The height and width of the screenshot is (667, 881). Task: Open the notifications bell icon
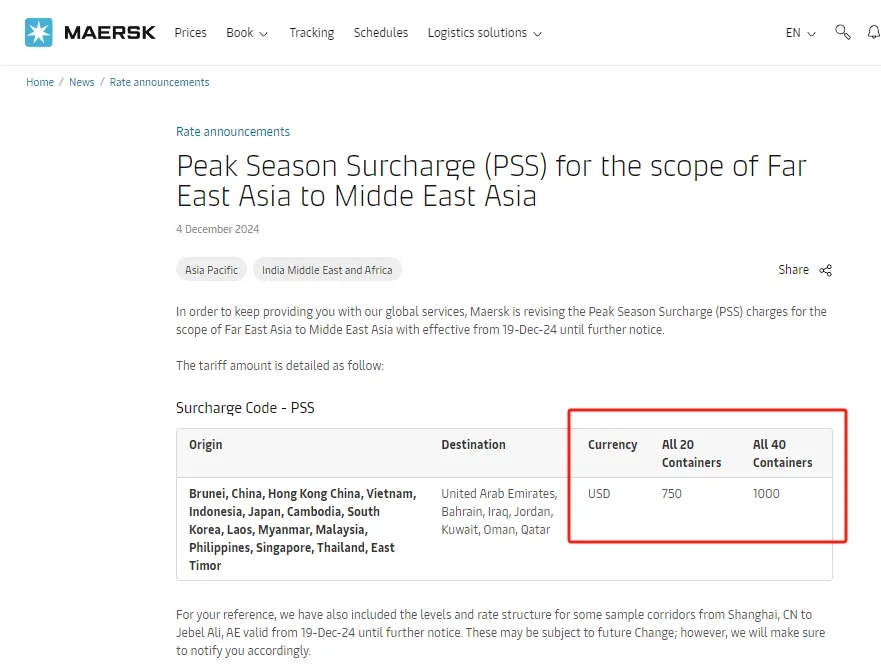click(874, 33)
